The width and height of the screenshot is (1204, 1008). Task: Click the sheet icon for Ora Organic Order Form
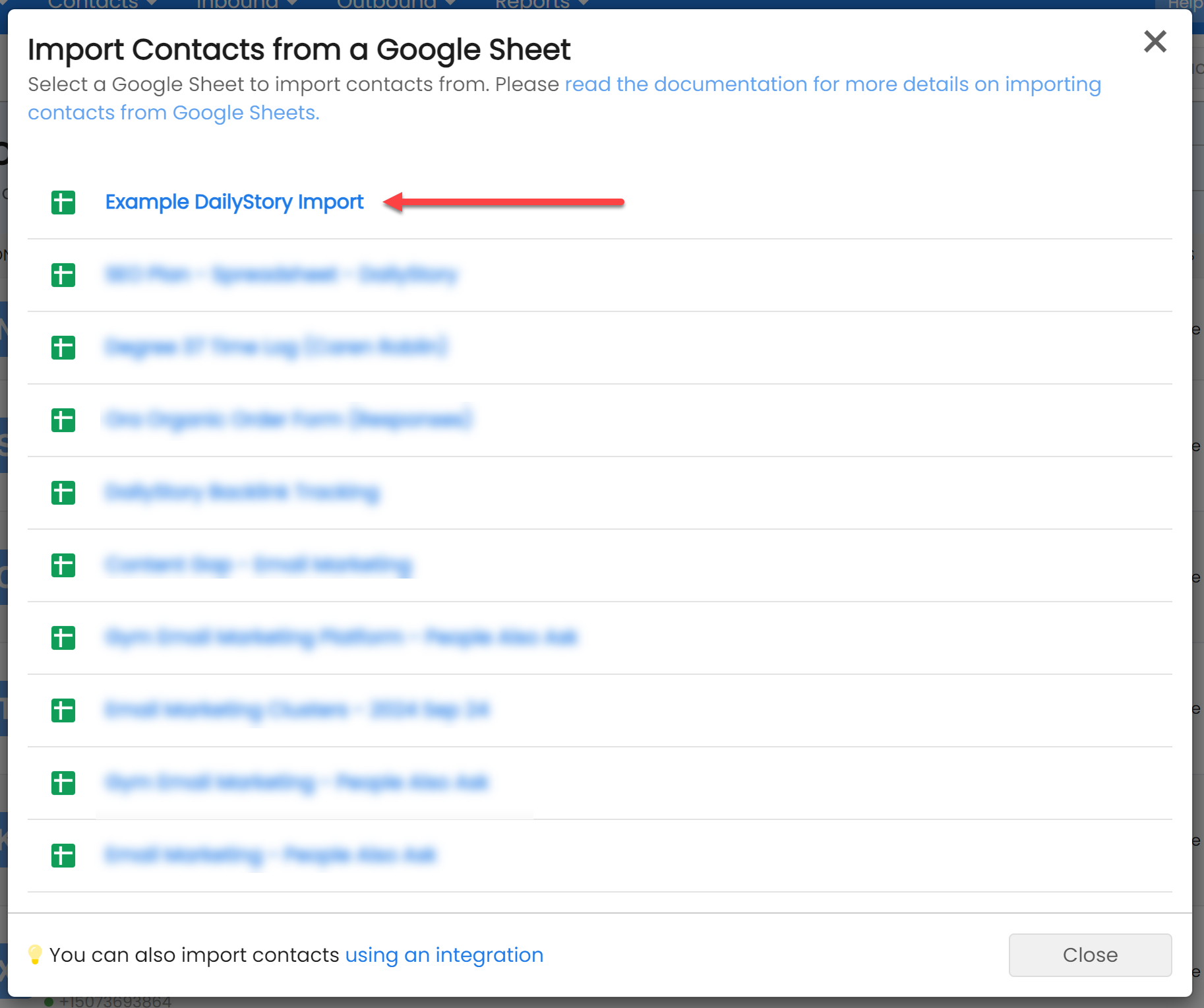[63, 420]
